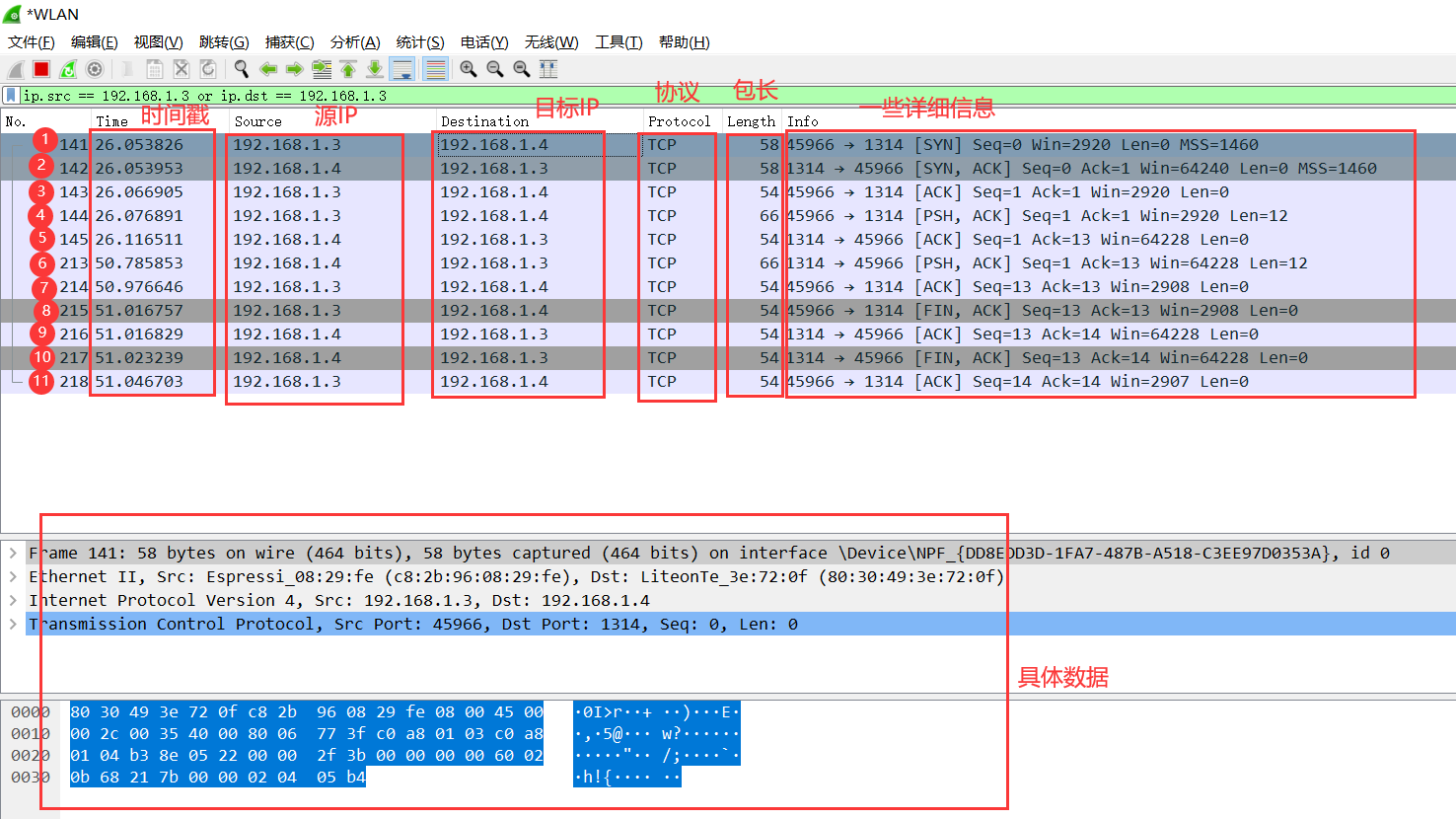Image resolution: width=1456 pixels, height=819 pixels.
Task: Open the display filter bookmark icon
Action: click(11, 96)
